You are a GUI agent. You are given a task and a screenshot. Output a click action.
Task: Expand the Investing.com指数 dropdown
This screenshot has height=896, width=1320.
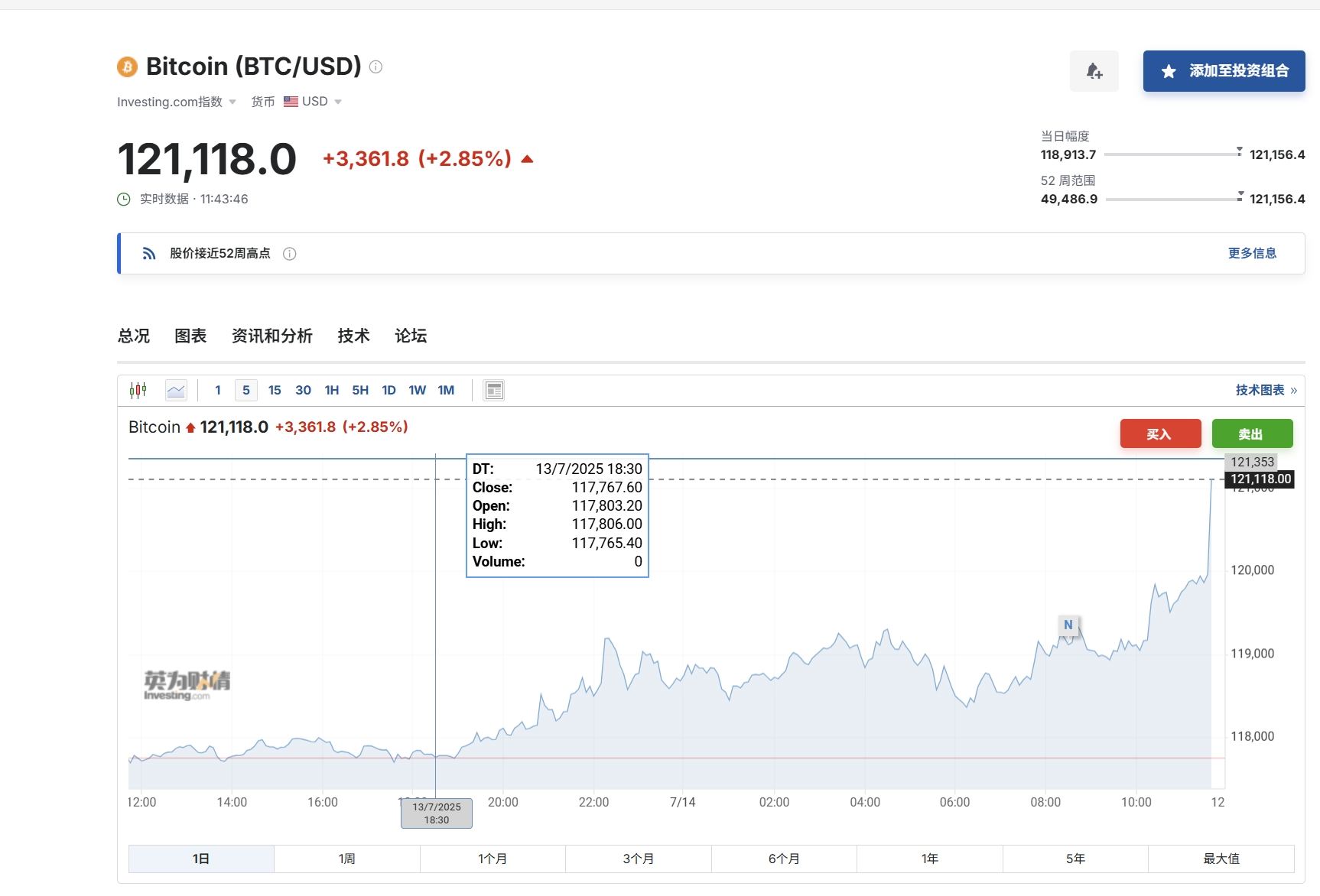tap(176, 102)
